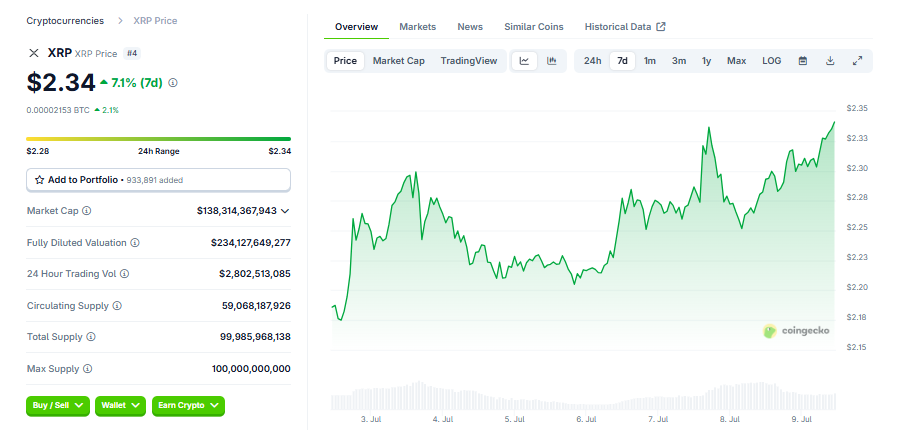
Task: Click the $2.28 range low value
Action: 37,151
